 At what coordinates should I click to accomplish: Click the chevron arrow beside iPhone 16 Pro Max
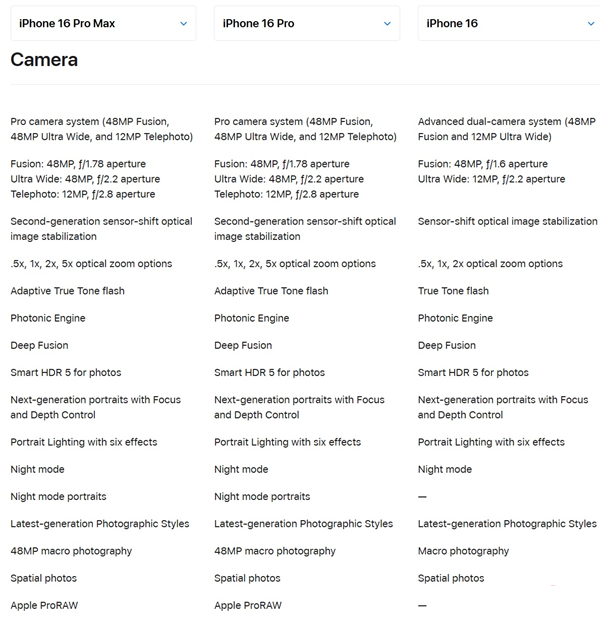pyautogui.click(x=184, y=24)
